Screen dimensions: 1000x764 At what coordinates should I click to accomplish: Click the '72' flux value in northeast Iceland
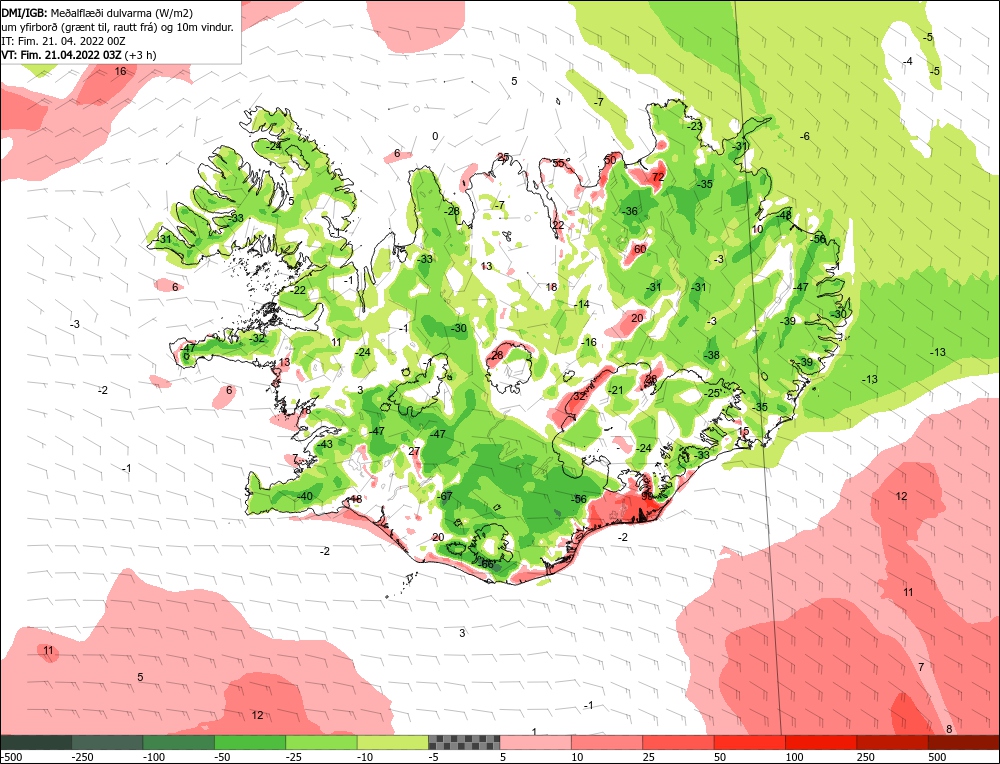click(658, 177)
